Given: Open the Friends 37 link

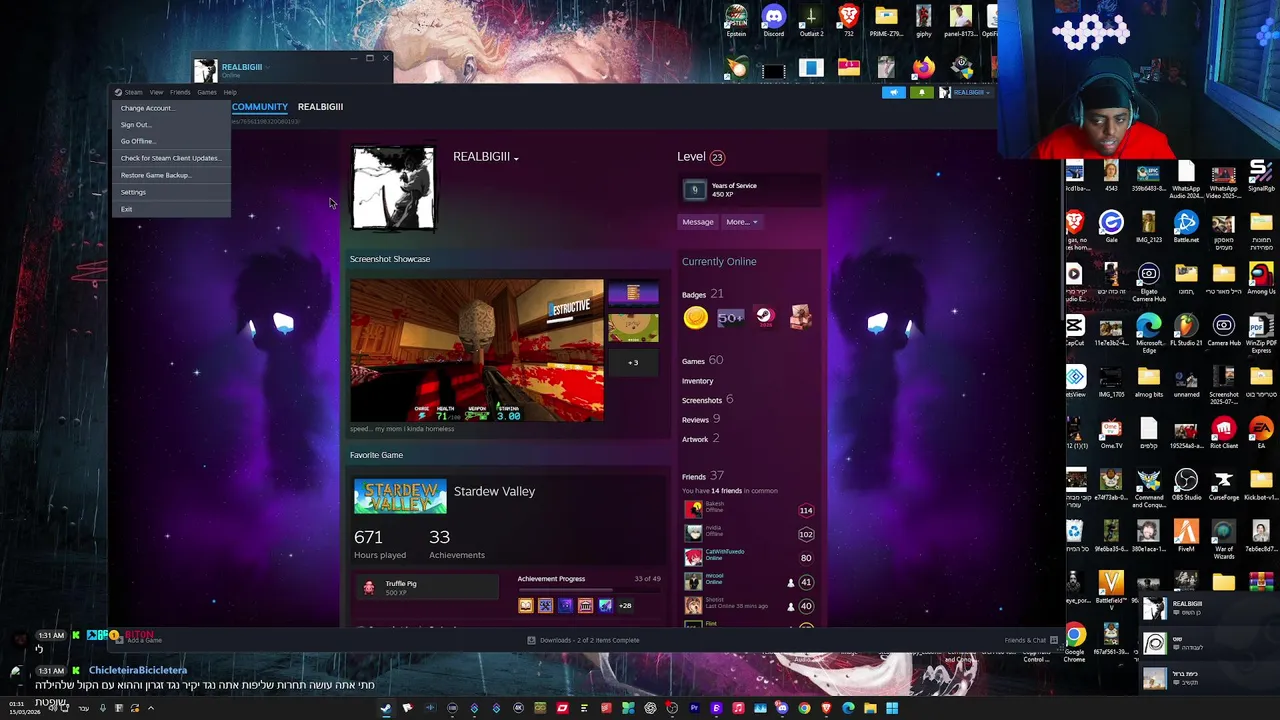Looking at the screenshot, I should (x=702, y=477).
